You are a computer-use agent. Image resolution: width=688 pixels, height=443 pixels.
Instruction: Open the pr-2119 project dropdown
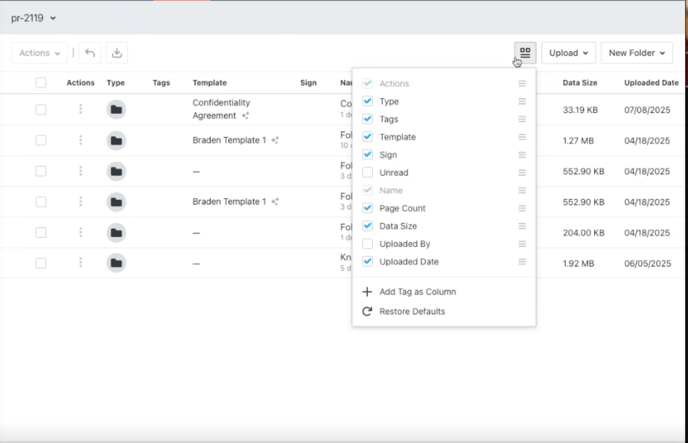[34, 18]
